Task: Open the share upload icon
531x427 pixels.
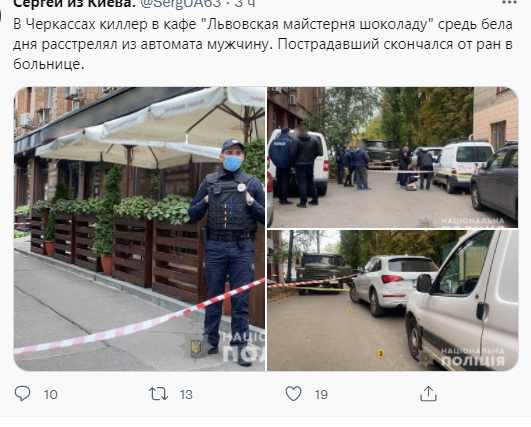Action: click(428, 394)
